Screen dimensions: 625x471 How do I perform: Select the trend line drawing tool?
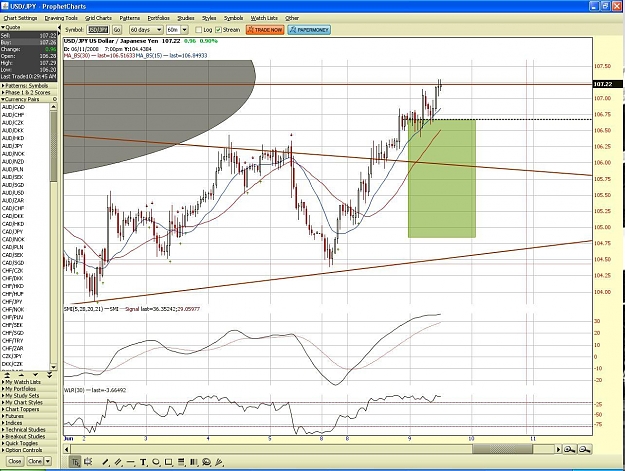(105, 462)
